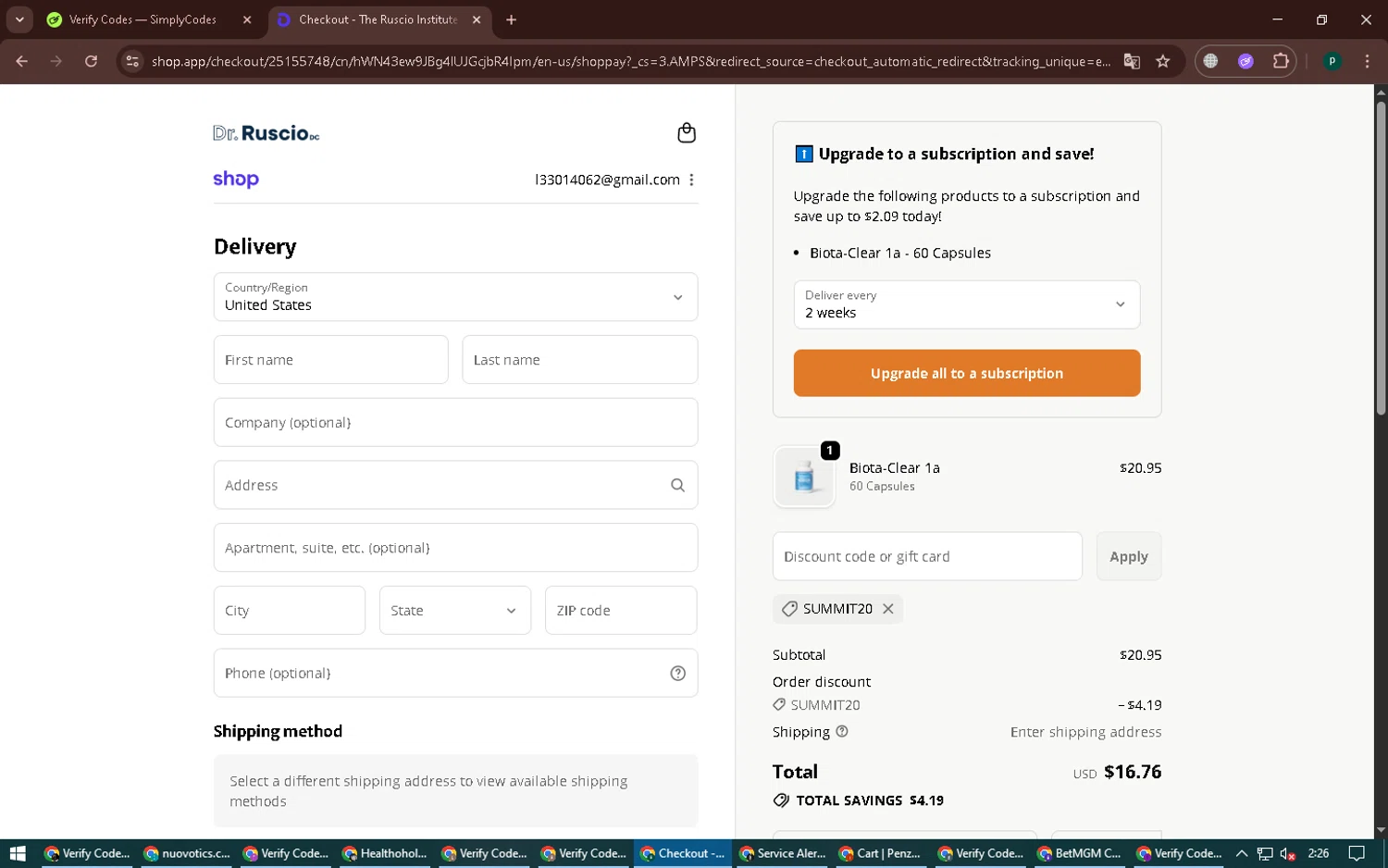This screenshot has width=1388, height=868.
Task: Open the shopping bag cart icon
Action: 687,132
